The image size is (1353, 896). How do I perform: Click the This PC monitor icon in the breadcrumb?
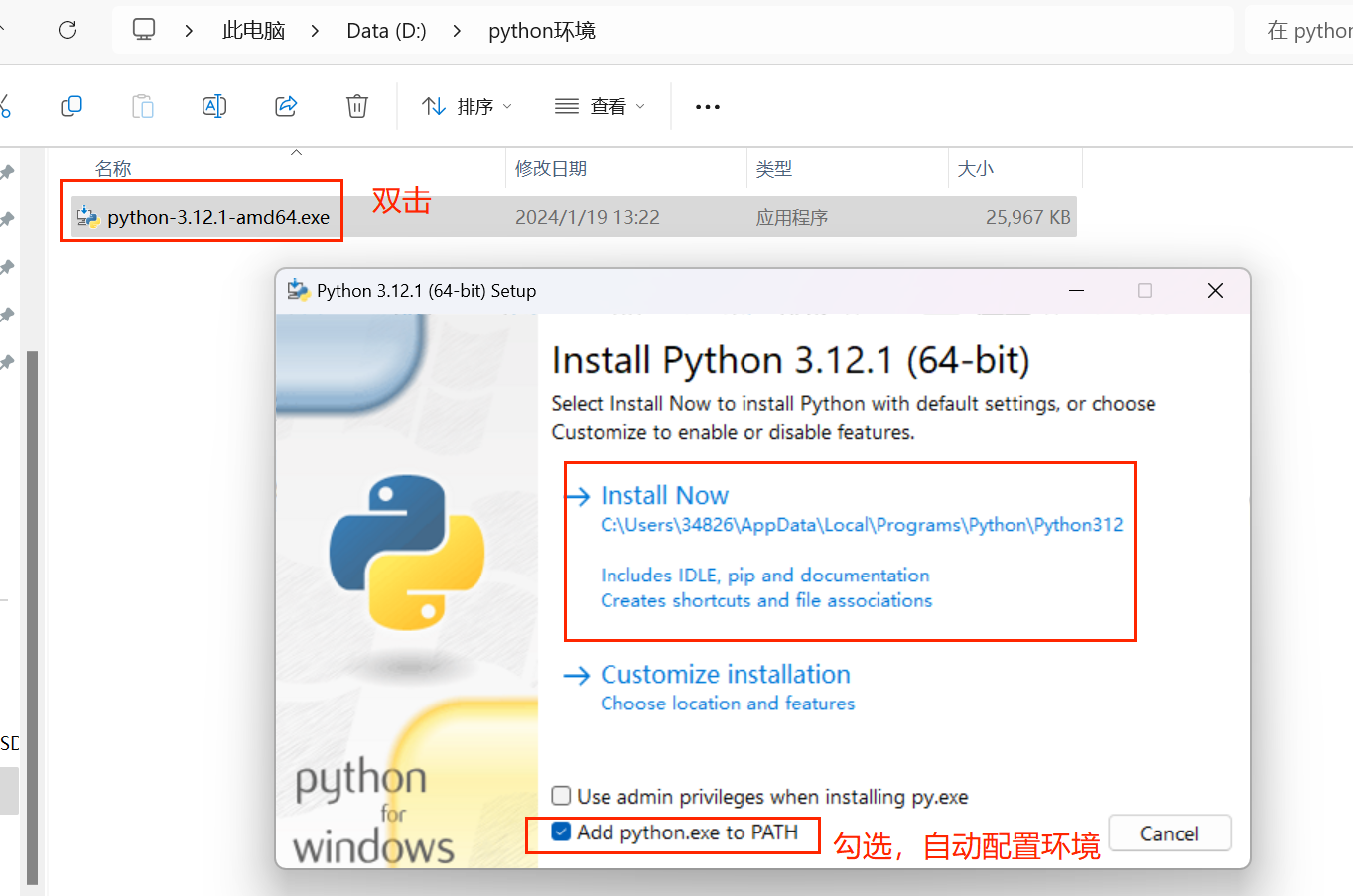[144, 30]
